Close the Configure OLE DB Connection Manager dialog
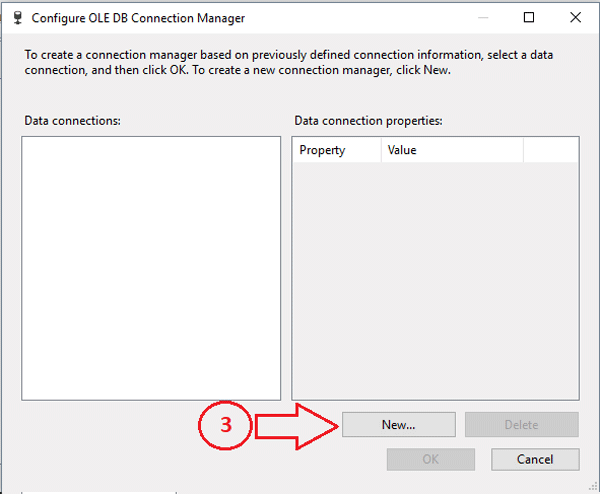 click(576, 17)
